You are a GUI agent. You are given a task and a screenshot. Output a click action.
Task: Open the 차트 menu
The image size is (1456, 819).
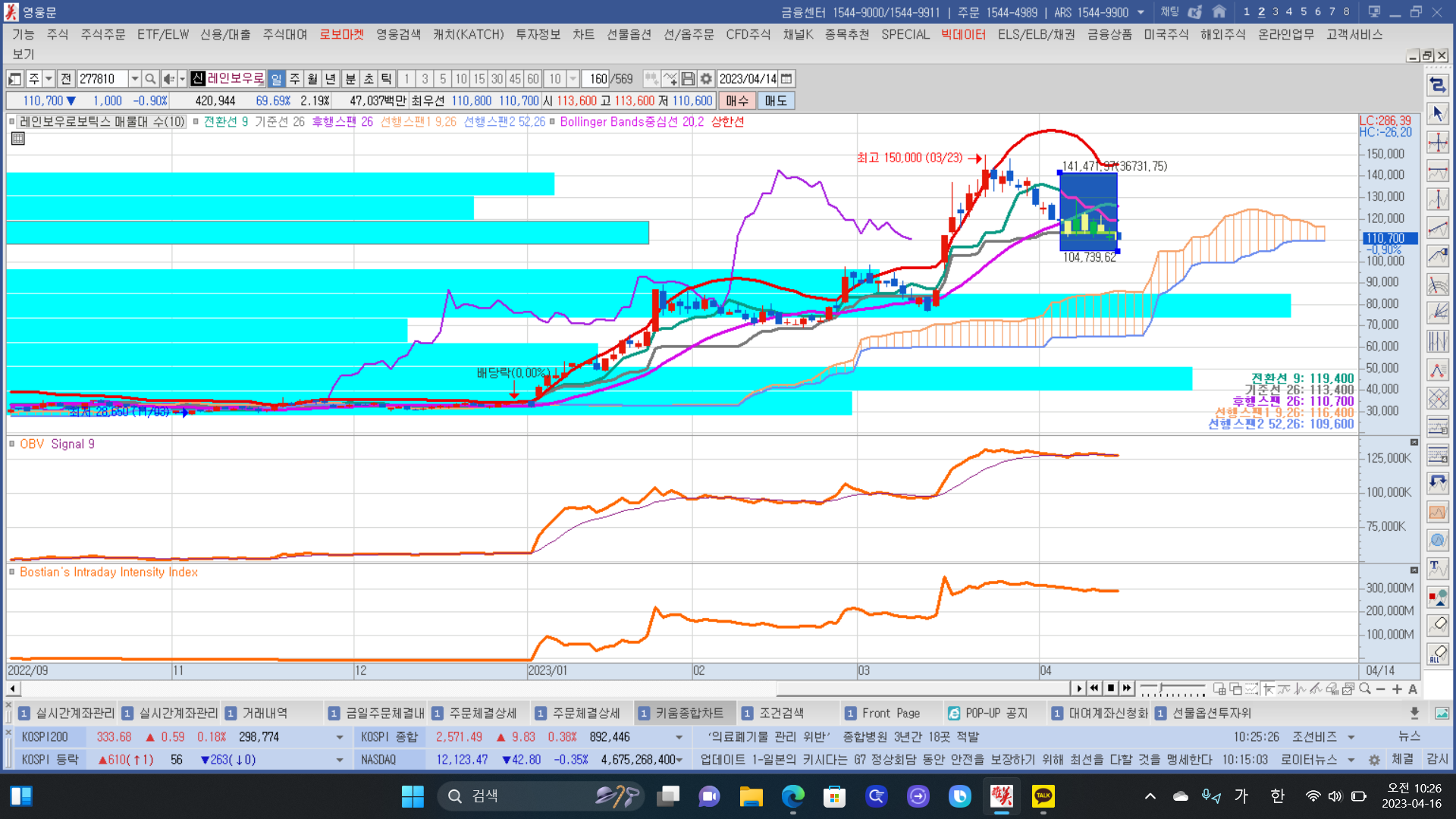coord(583,34)
